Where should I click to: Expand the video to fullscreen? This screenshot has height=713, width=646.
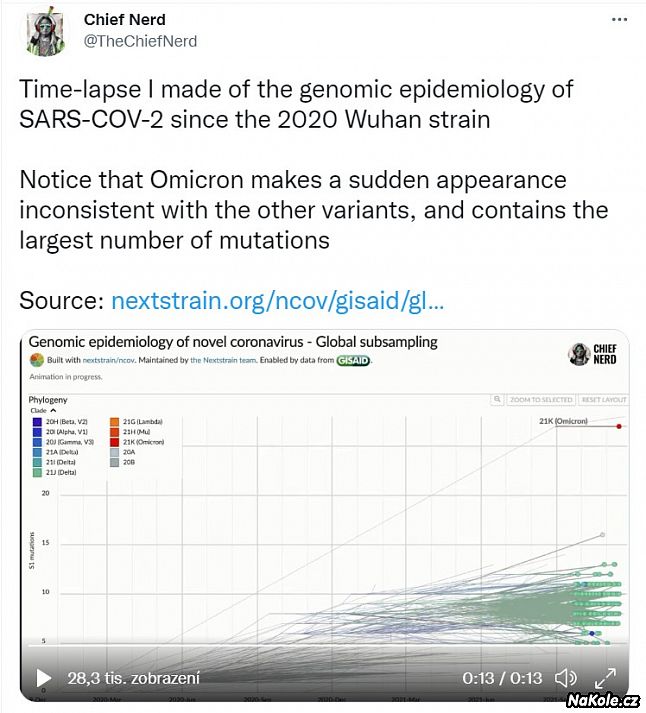pos(605,678)
